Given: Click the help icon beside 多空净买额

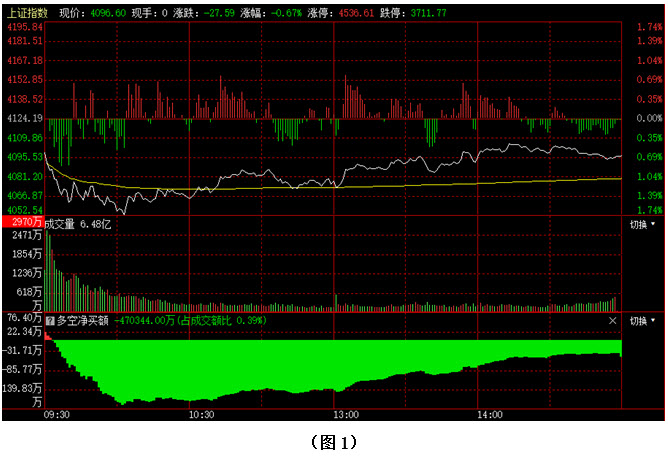Looking at the screenshot, I should tap(50, 321).
